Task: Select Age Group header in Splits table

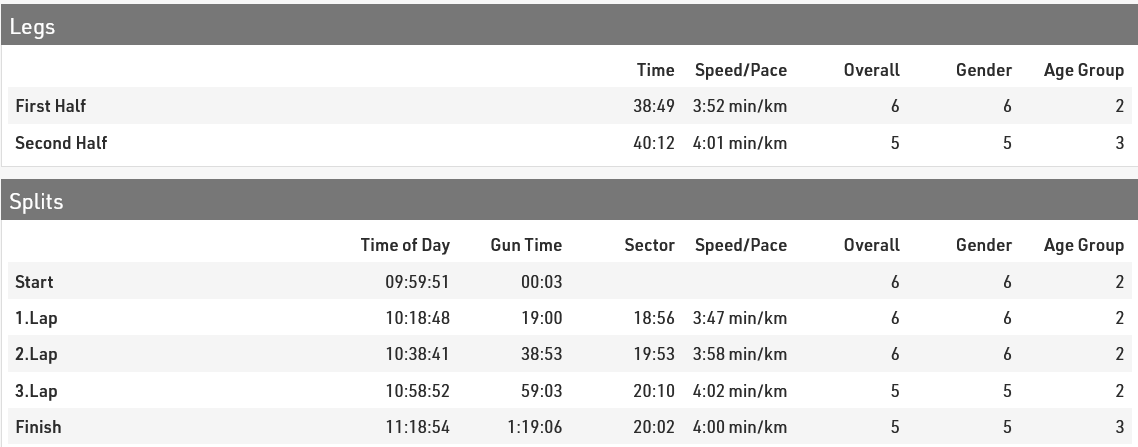Action: coord(1083,245)
